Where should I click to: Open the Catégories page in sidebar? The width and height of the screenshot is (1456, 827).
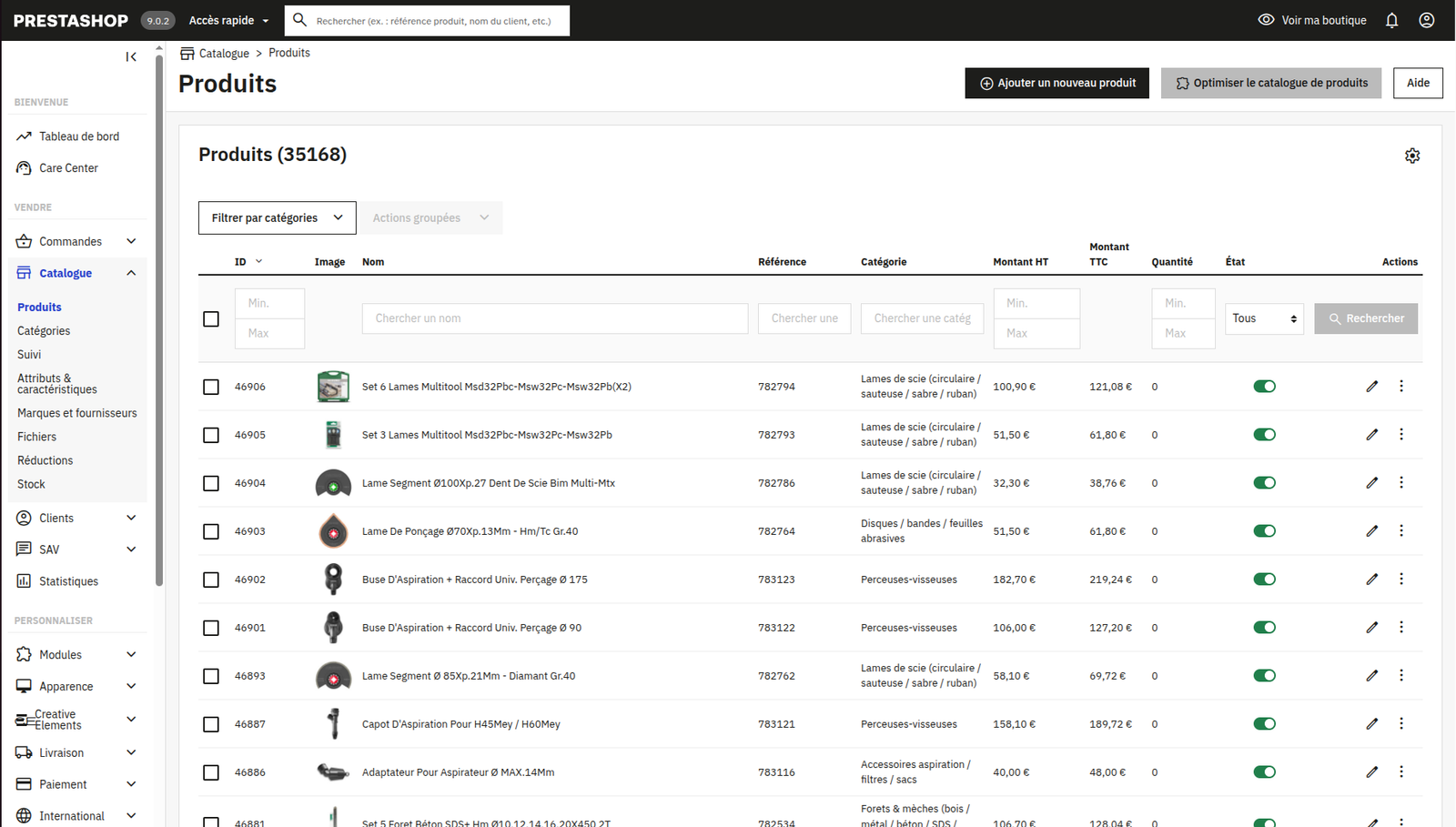tap(43, 330)
